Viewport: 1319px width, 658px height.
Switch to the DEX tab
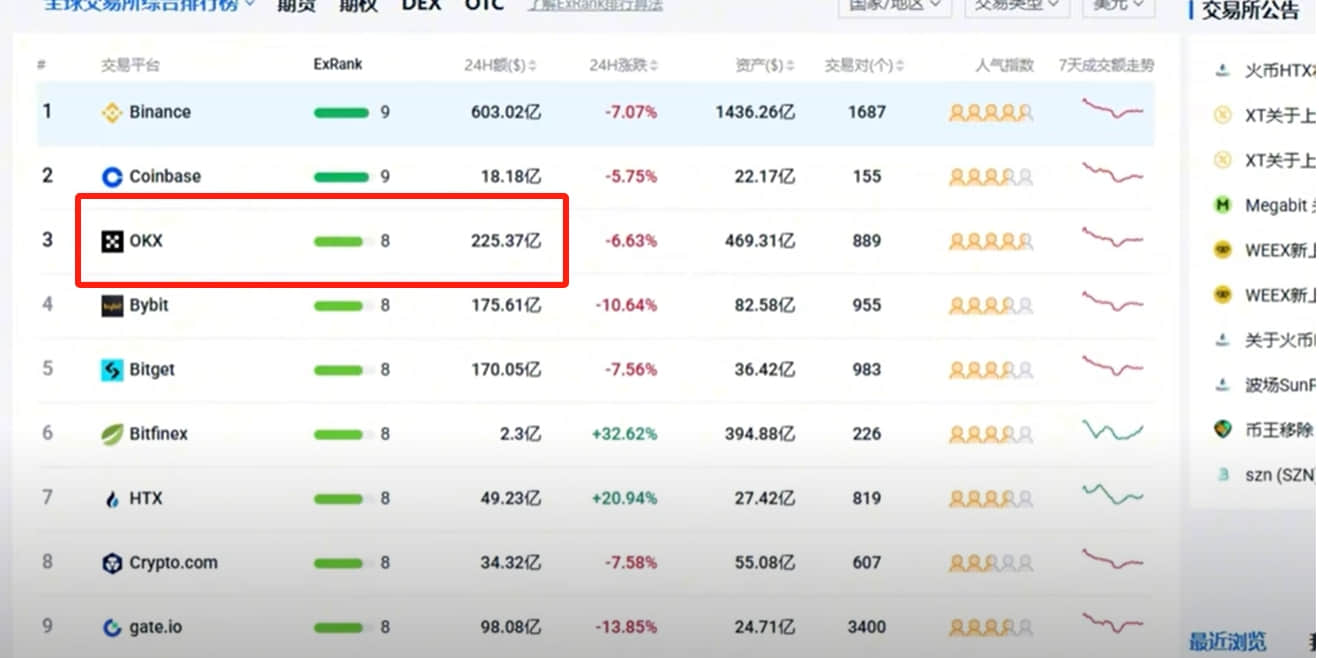[x=421, y=5]
